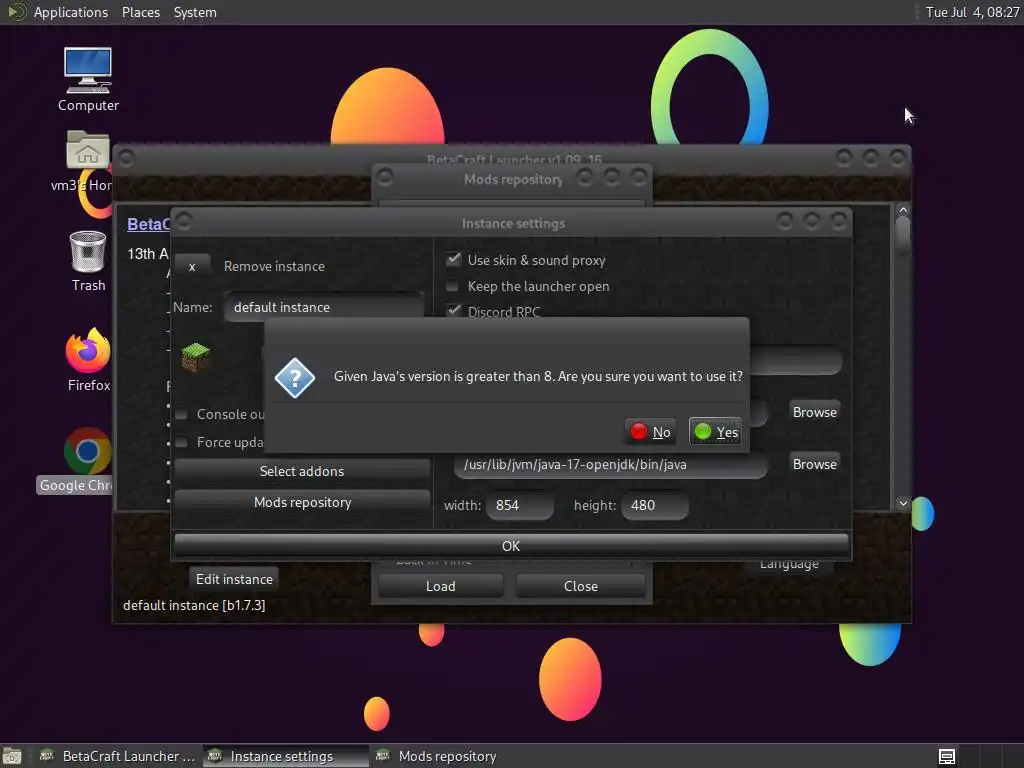Click the upper Browse button

814,412
